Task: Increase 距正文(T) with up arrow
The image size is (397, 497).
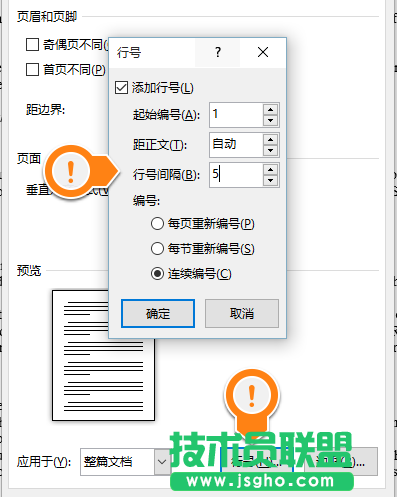Action: (270, 139)
